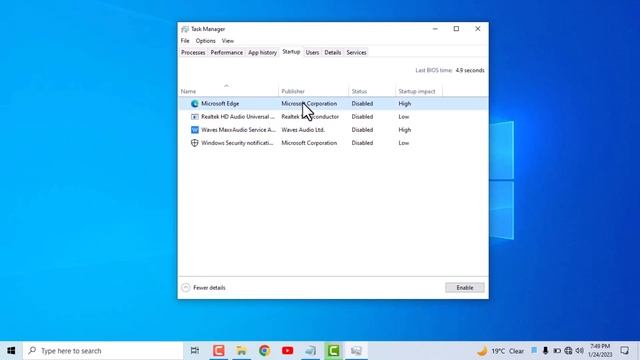
Task: Click Low impact in the Realtek row
Action: pyautogui.click(x=404, y=117)
